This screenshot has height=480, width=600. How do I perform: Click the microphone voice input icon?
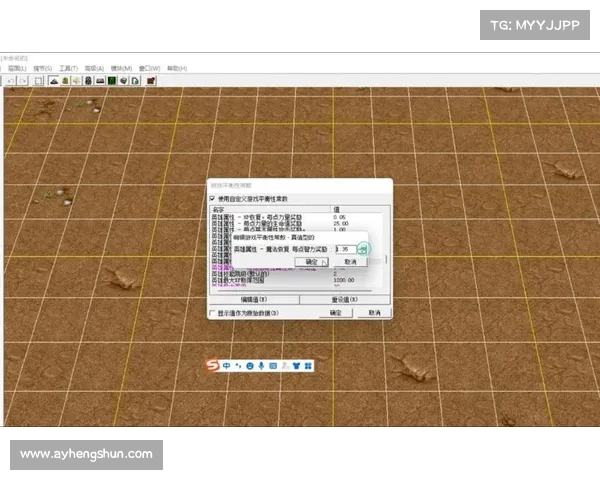tap(261, 366)
